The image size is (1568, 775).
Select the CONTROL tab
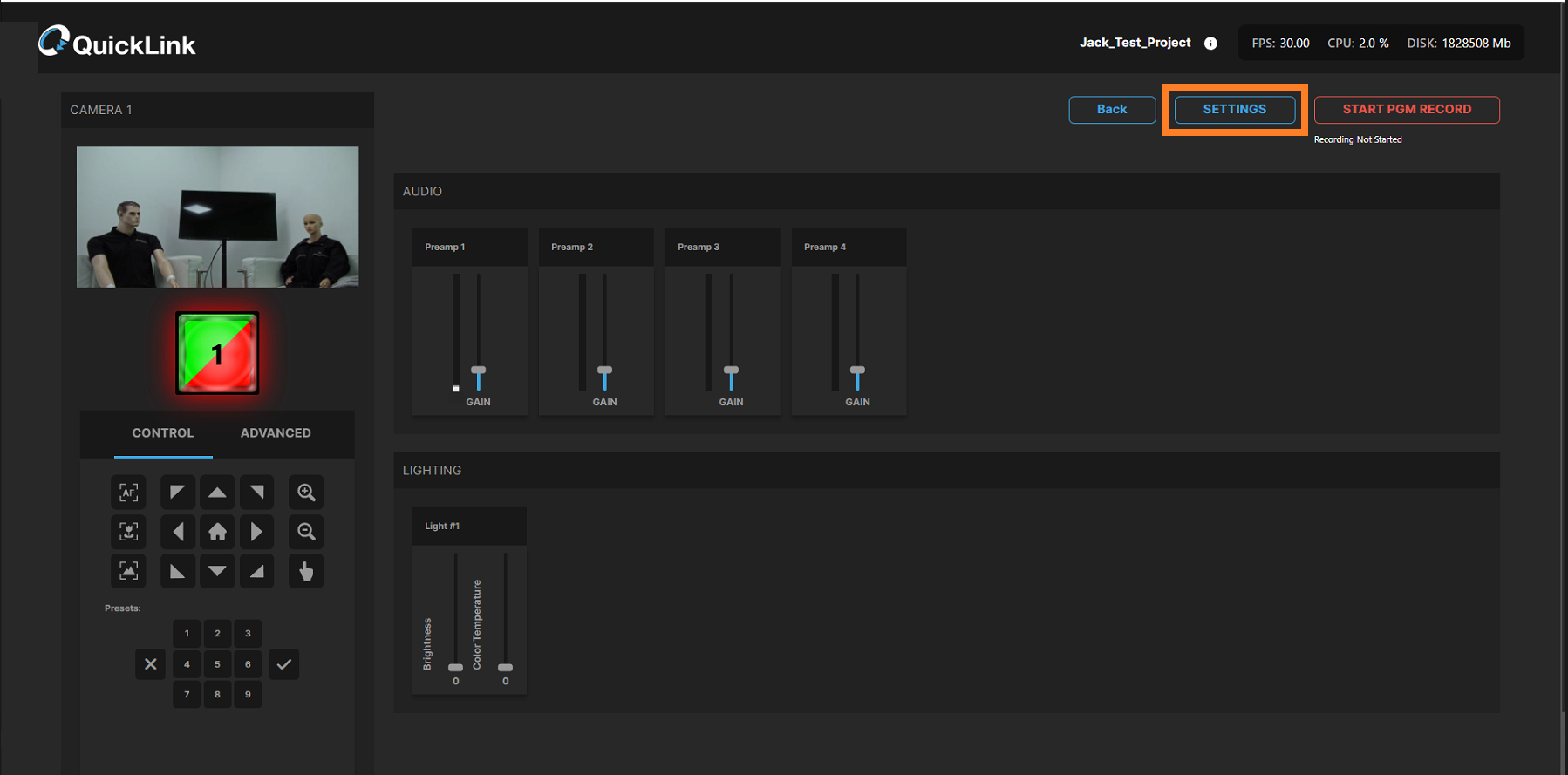tap(163, 433)
